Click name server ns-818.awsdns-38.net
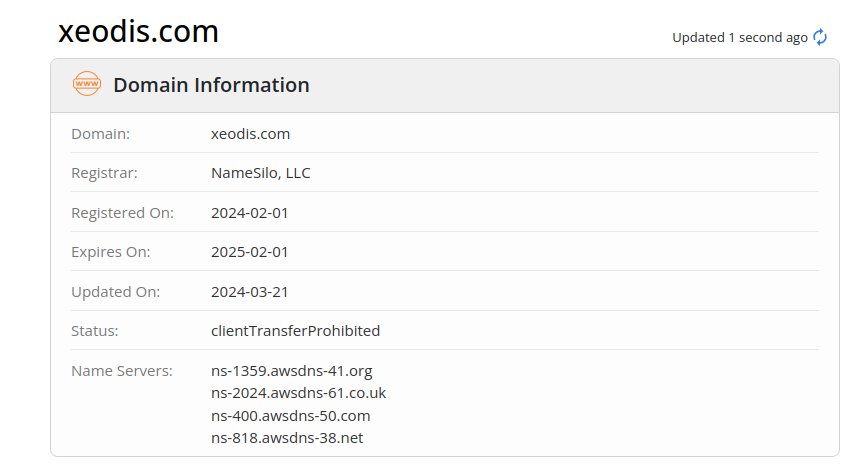The width and height of the screenshot is (856, 465). tap(285, 438)
